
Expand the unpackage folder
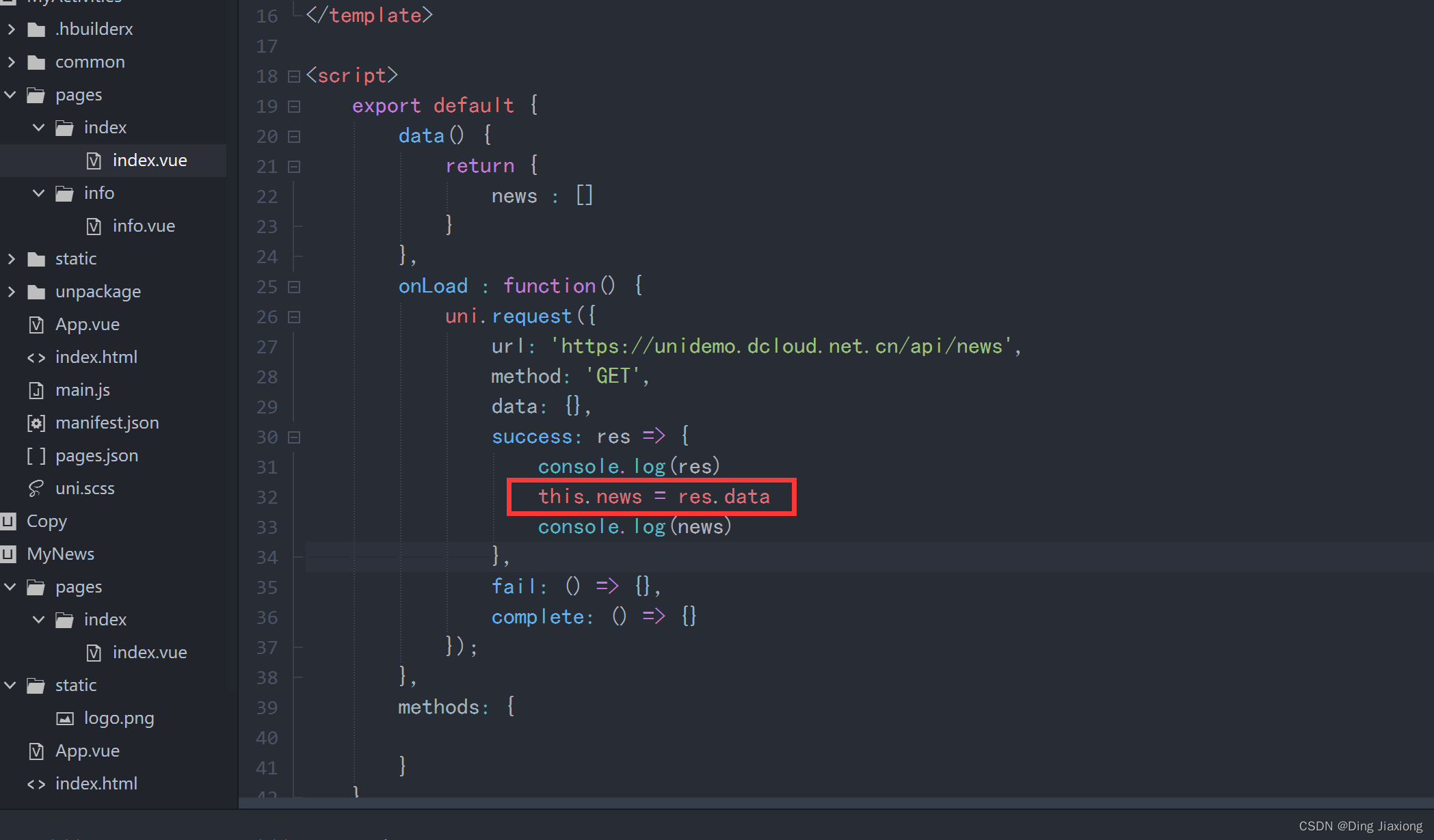(12, 292)
